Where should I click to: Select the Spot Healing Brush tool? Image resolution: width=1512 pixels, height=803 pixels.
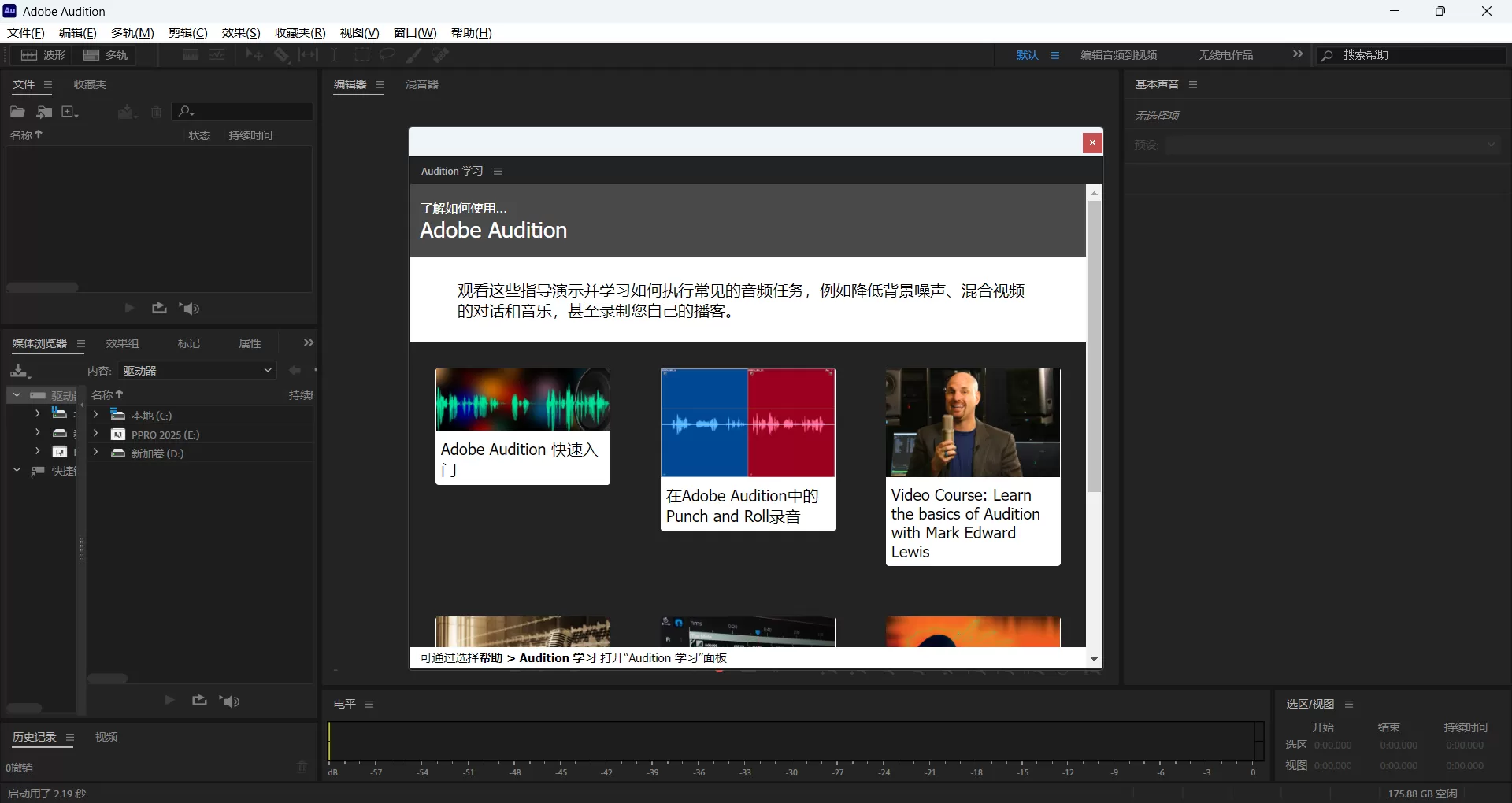440,54
